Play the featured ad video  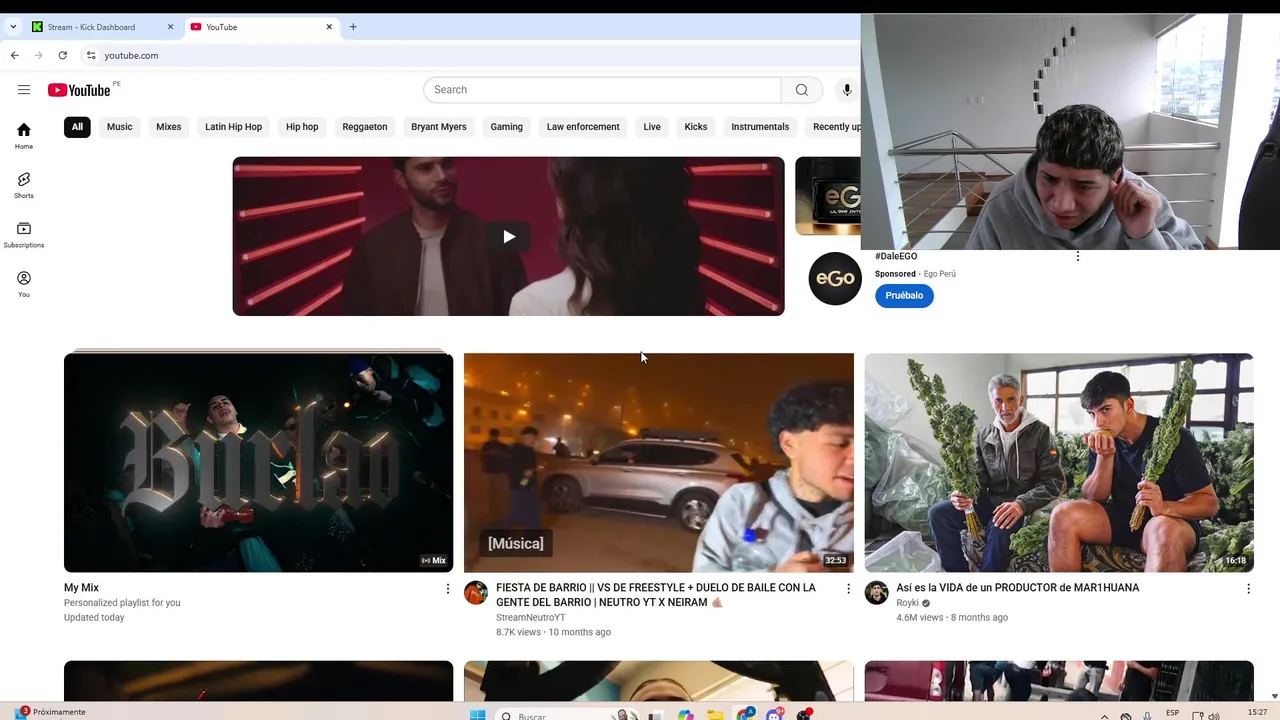(508, 236)
